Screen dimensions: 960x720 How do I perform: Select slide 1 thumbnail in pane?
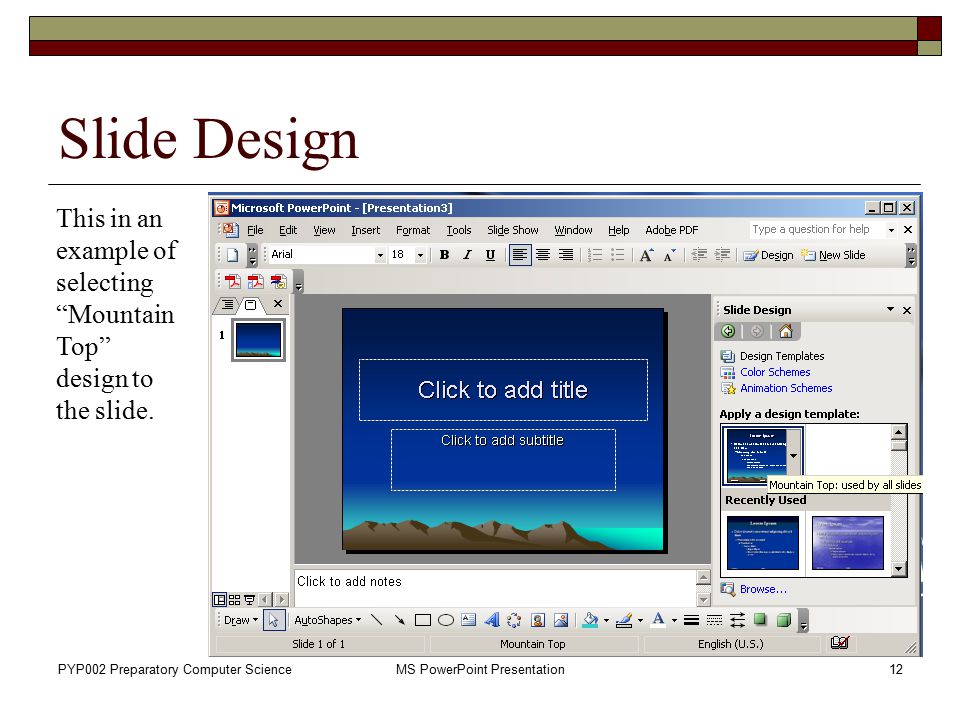coord(258,339)
